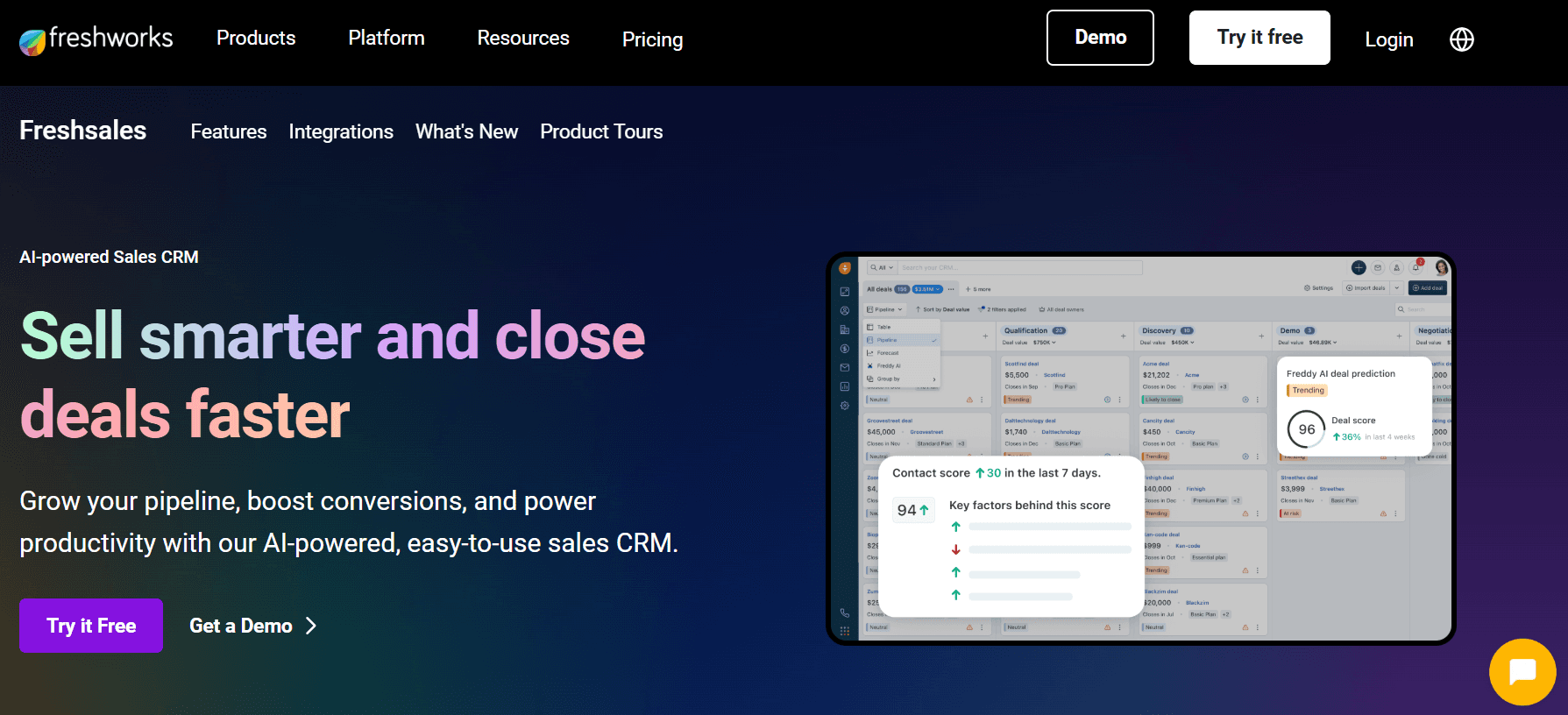Click the purple Try it Free button

point(91,626)
